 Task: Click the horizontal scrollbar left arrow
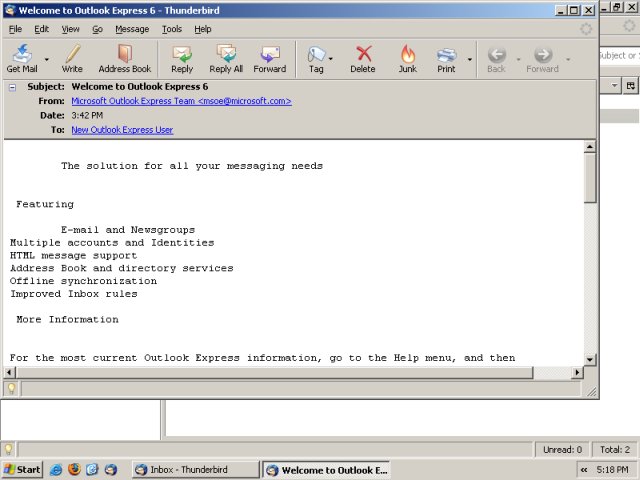(x=10, y=372)
